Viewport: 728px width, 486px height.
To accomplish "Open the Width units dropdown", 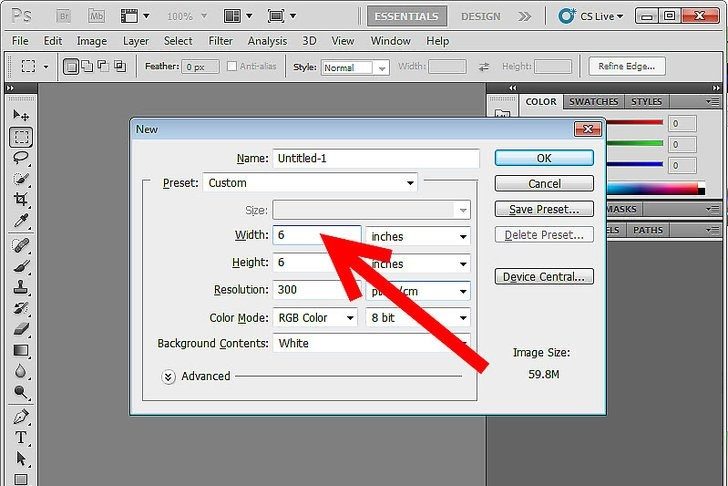I will (418, 237).
